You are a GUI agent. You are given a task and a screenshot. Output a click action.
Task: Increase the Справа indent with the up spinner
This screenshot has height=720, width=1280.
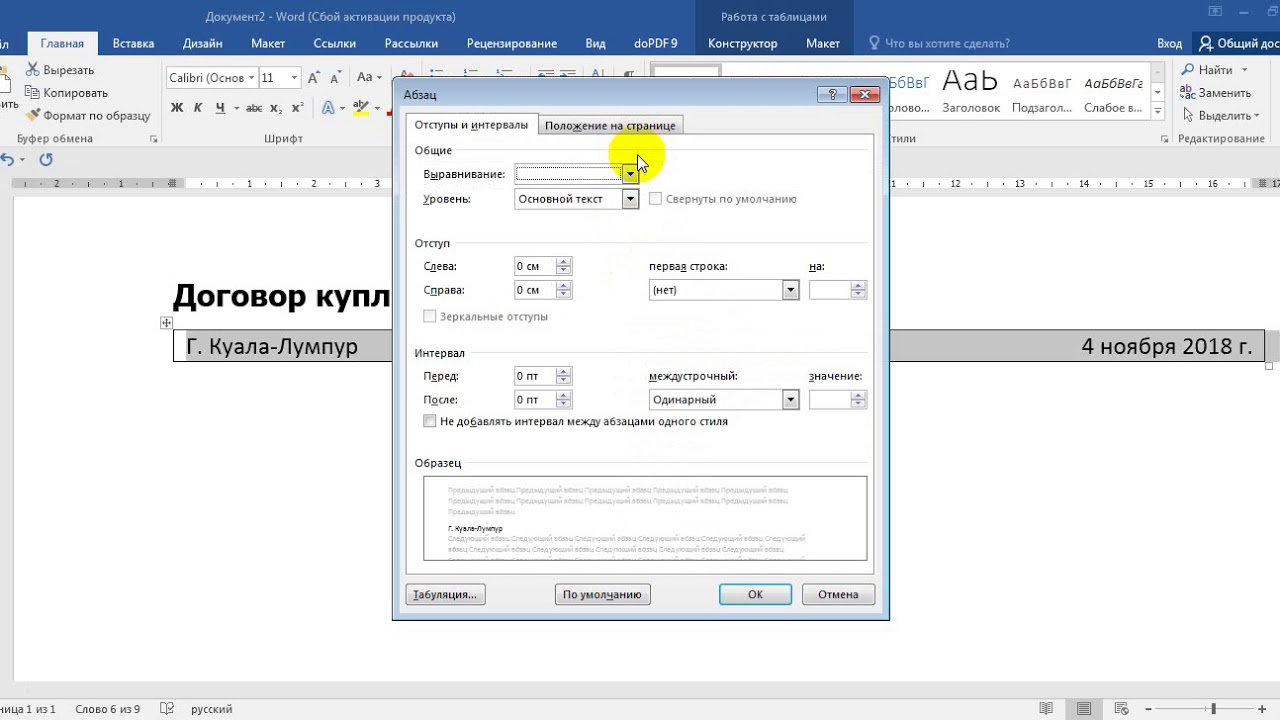564,286
